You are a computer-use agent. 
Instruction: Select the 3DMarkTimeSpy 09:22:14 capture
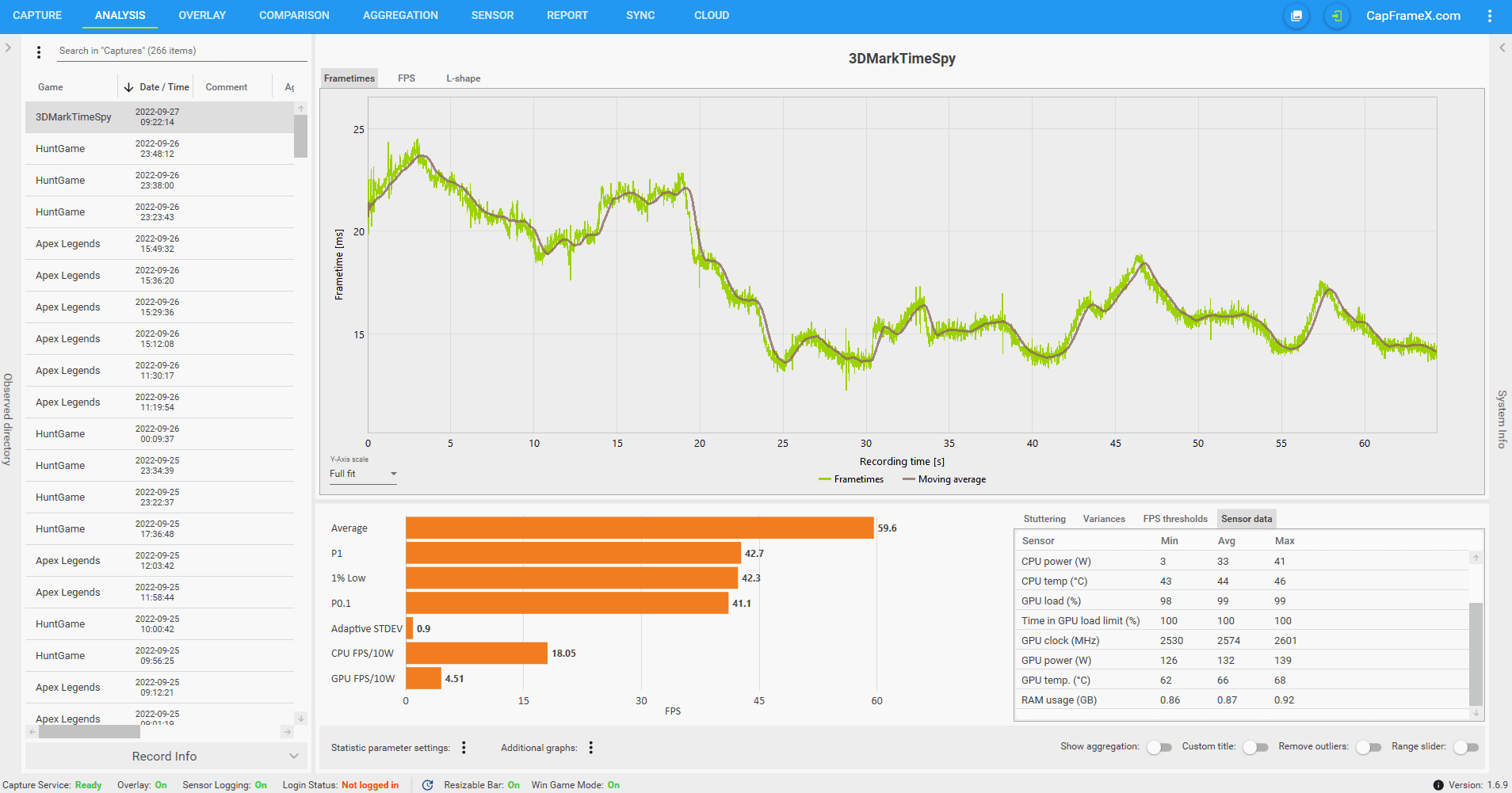tap(159, 117)
